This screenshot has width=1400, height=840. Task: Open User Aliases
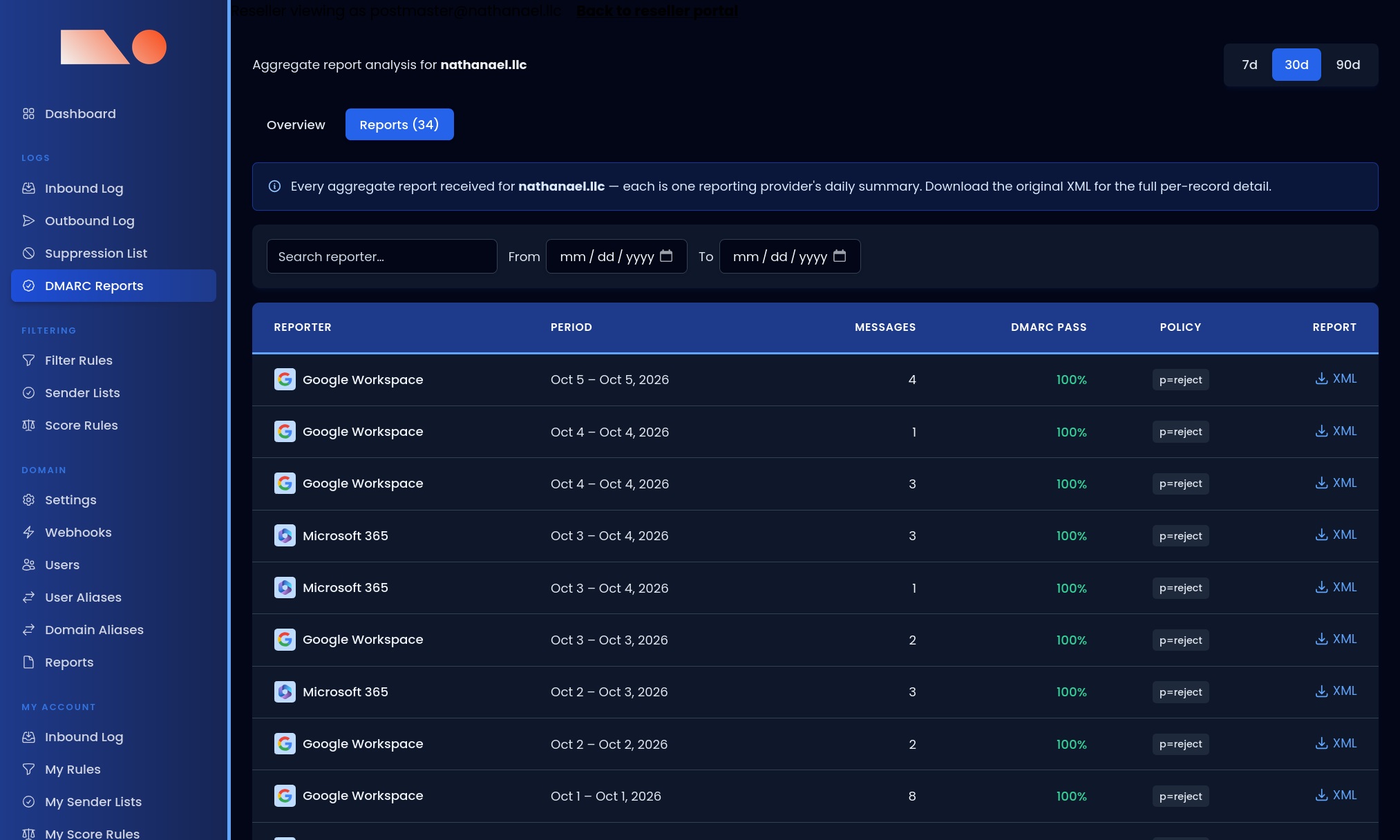click(113, 598)
